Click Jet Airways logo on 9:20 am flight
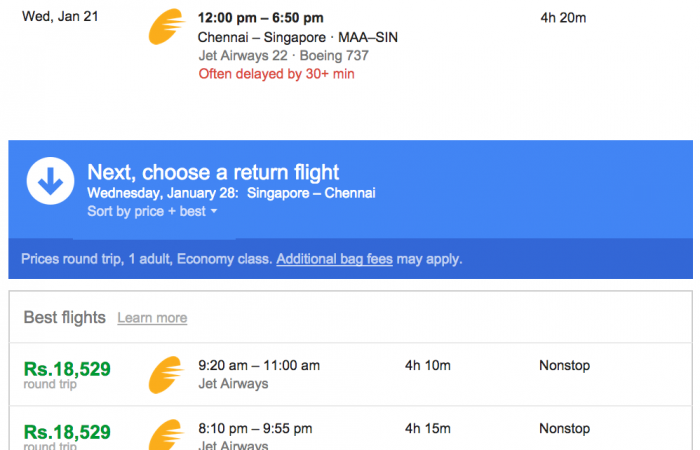The image size is (700, 450). coord(166,374)
